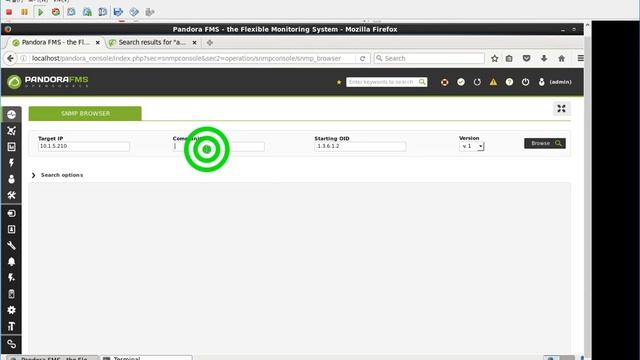This screenshot has width=640, height=360.
Task: Open the single wrench sidebar icon
Action: coord(11,245)
